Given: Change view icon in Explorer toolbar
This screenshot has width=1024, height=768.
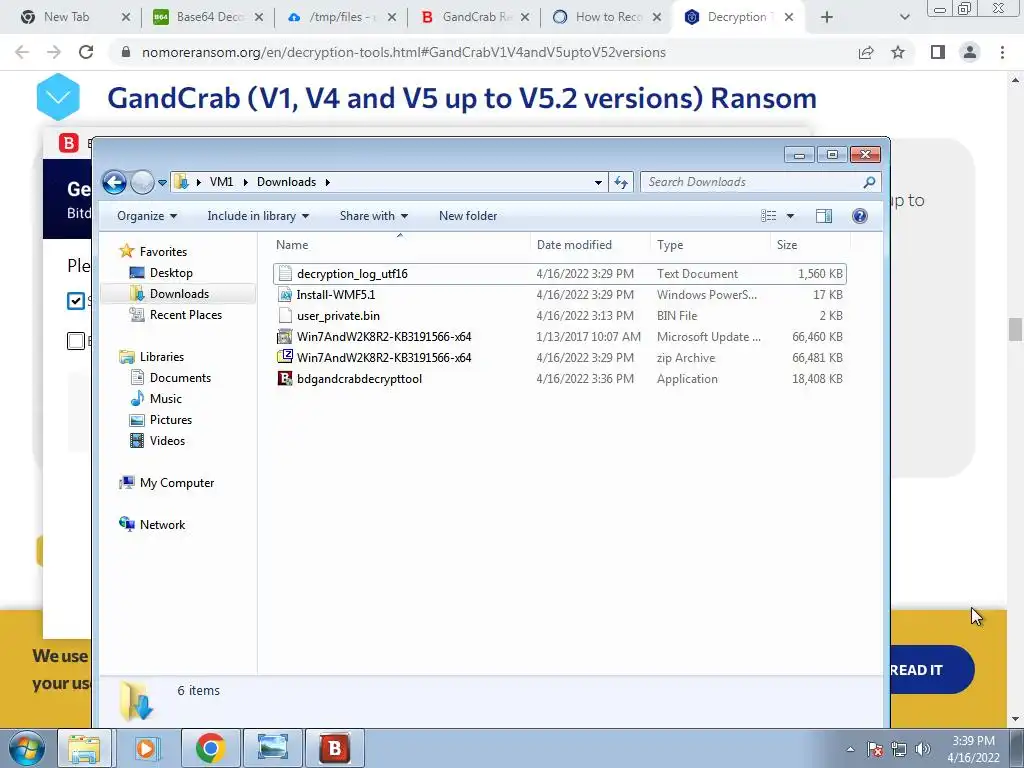Looking at the screenshot, I should [769, 216].
